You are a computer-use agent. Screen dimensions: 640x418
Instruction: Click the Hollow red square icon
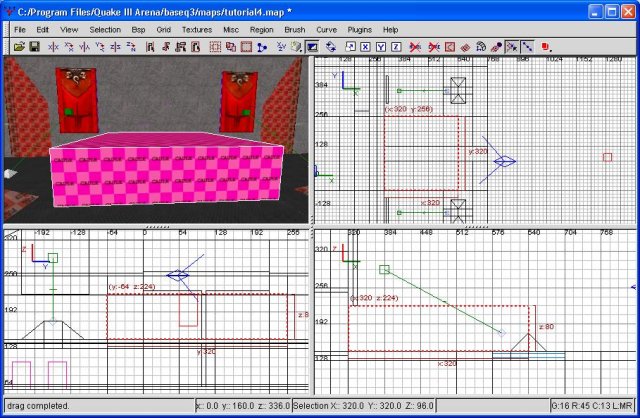click(246, 47)
